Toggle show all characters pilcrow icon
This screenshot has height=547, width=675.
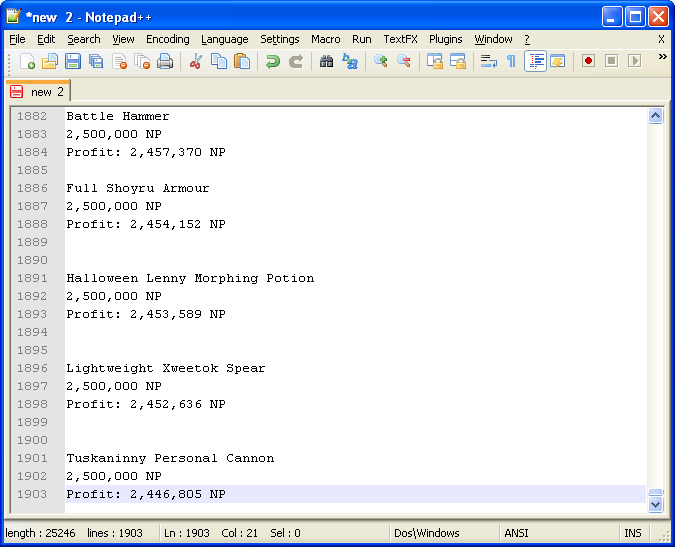[x=511, y=61]
